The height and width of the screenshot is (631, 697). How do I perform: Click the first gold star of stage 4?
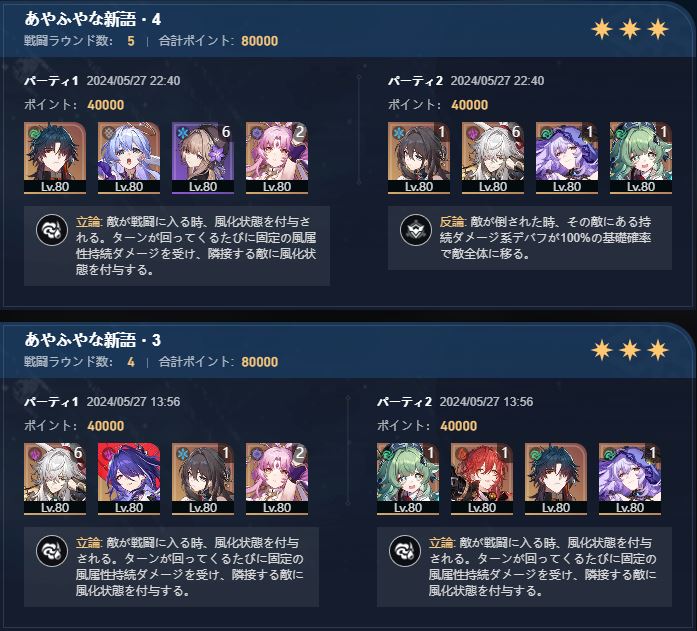tap(602, 30)
